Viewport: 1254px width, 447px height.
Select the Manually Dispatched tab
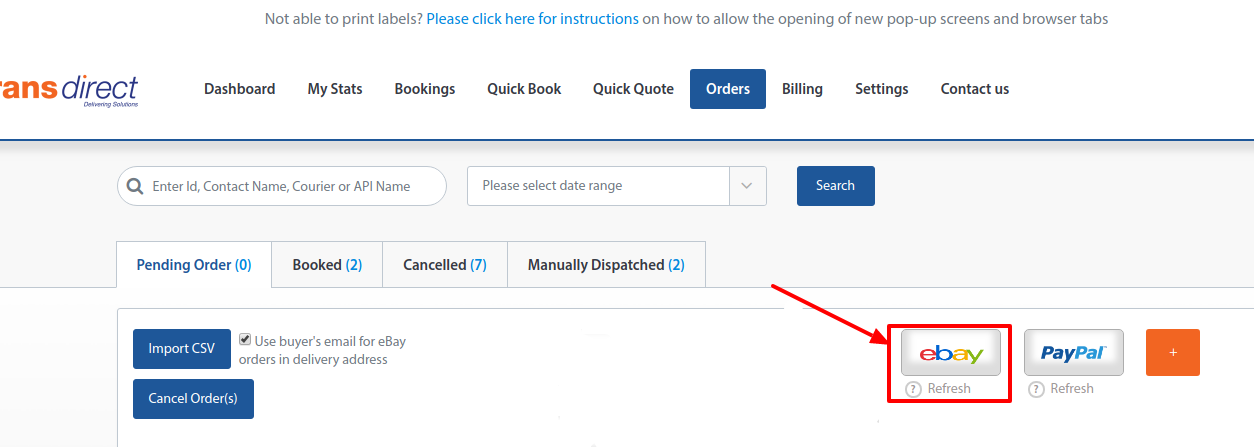(606, 265)
